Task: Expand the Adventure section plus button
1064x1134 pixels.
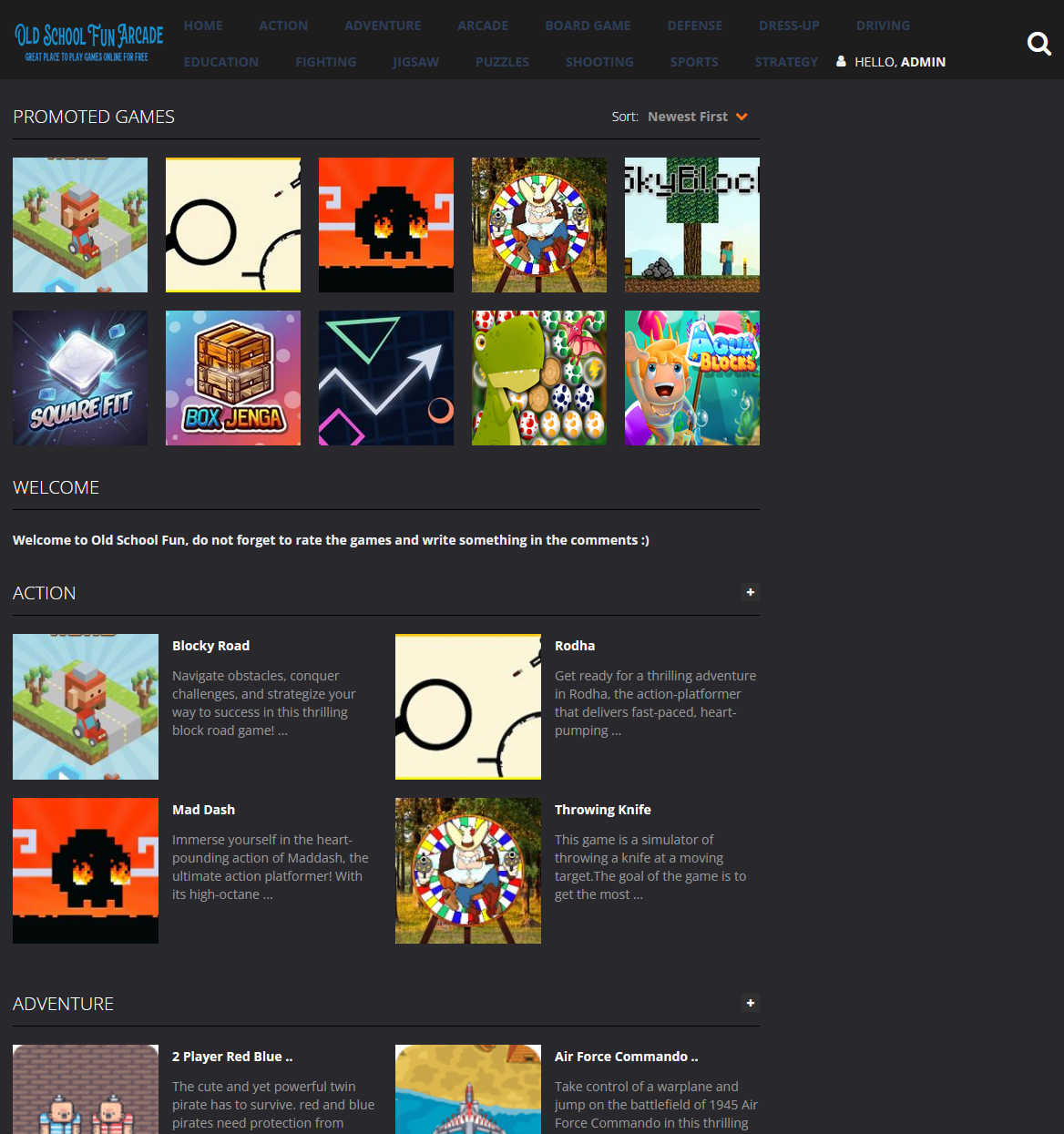Action: point(751,1004)
